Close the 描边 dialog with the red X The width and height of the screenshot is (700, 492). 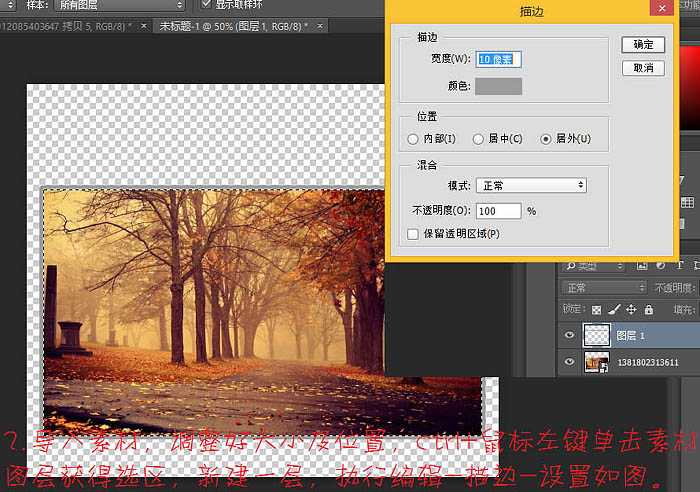662,8
